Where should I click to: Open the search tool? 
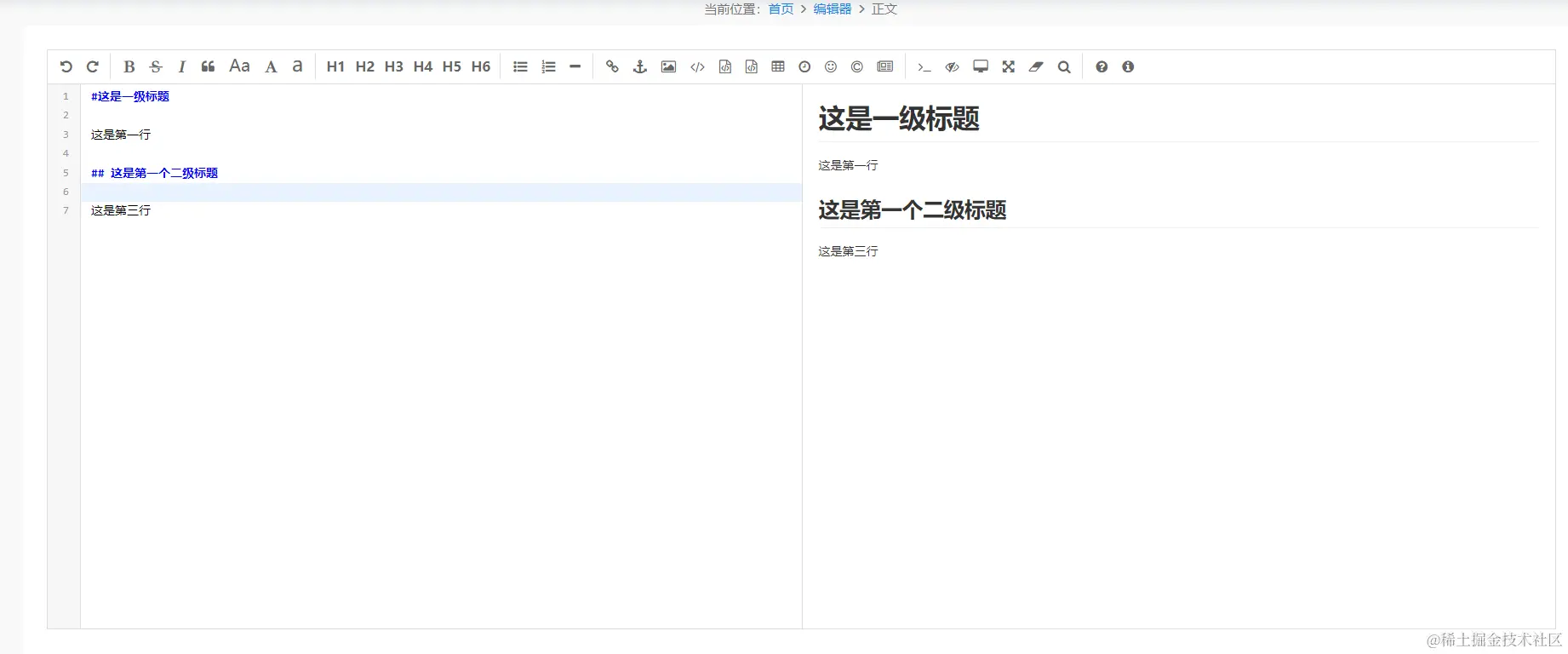point(1064,66)
